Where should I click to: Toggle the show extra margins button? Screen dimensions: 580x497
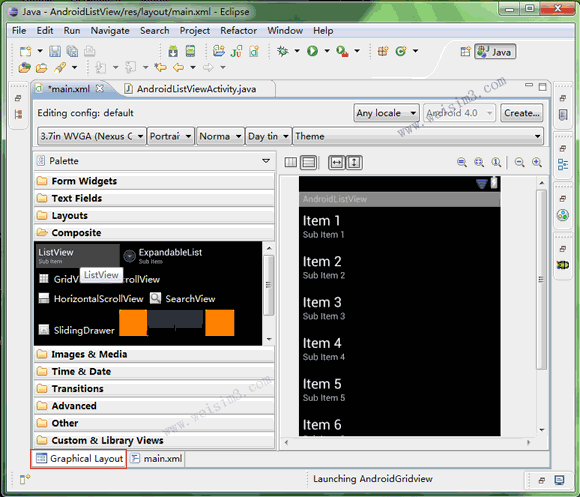309,162
